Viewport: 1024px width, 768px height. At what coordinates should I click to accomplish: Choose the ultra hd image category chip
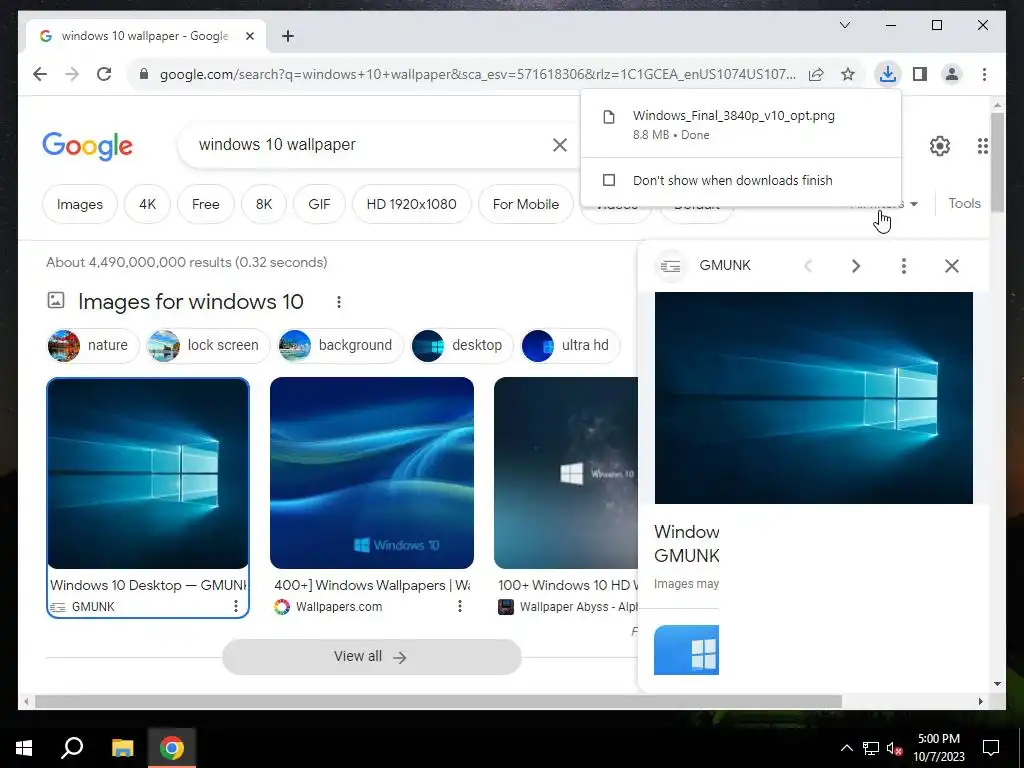[x=569, y=345]
